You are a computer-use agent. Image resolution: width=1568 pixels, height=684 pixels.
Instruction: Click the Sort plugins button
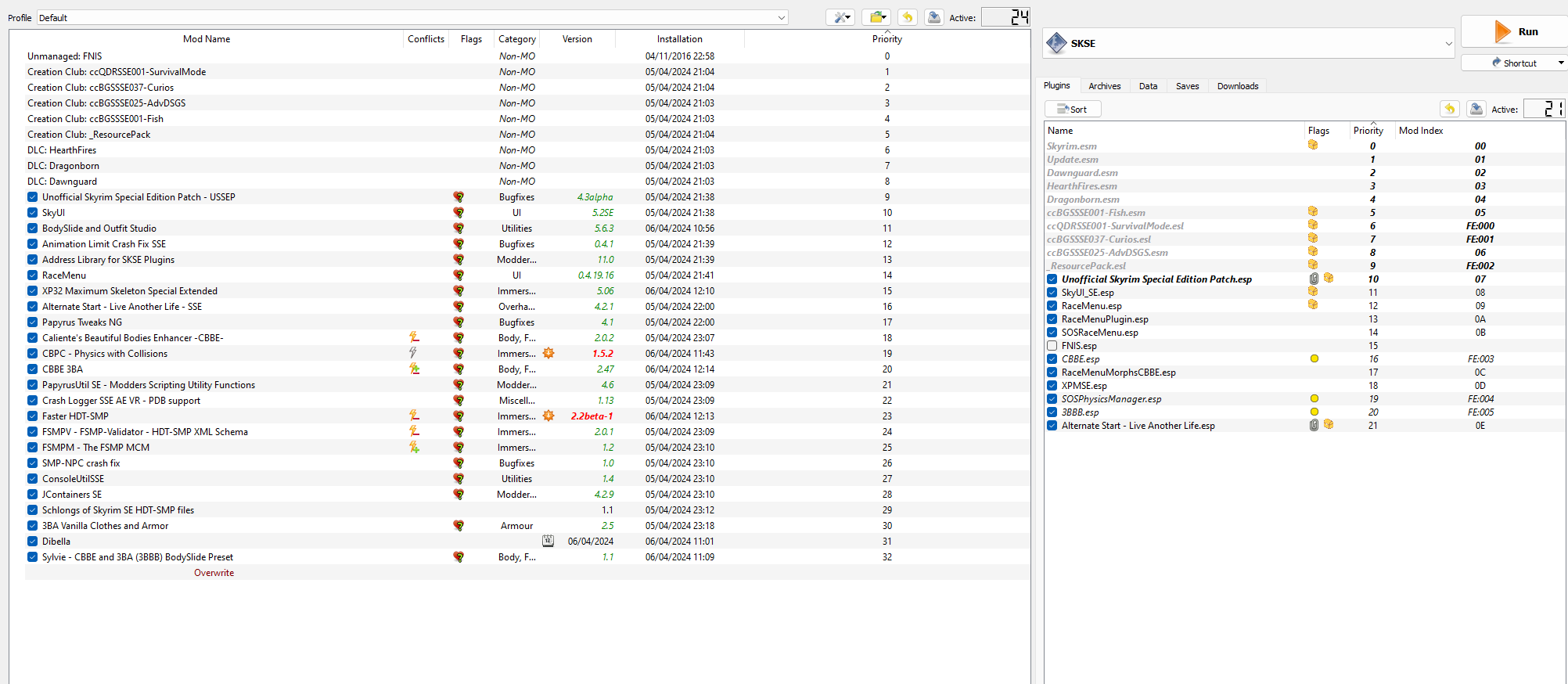point(1073,109)
